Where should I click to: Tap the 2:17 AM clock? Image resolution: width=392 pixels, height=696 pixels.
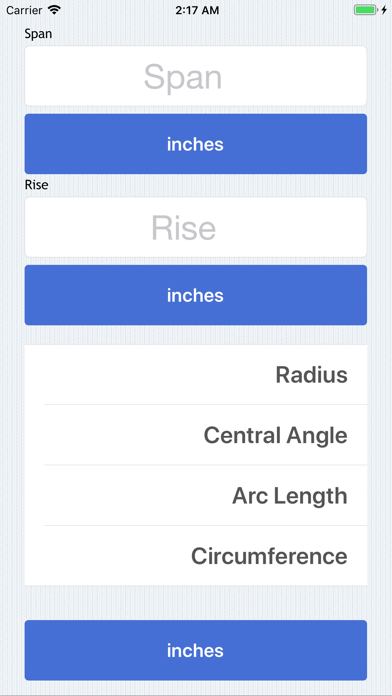197,10
